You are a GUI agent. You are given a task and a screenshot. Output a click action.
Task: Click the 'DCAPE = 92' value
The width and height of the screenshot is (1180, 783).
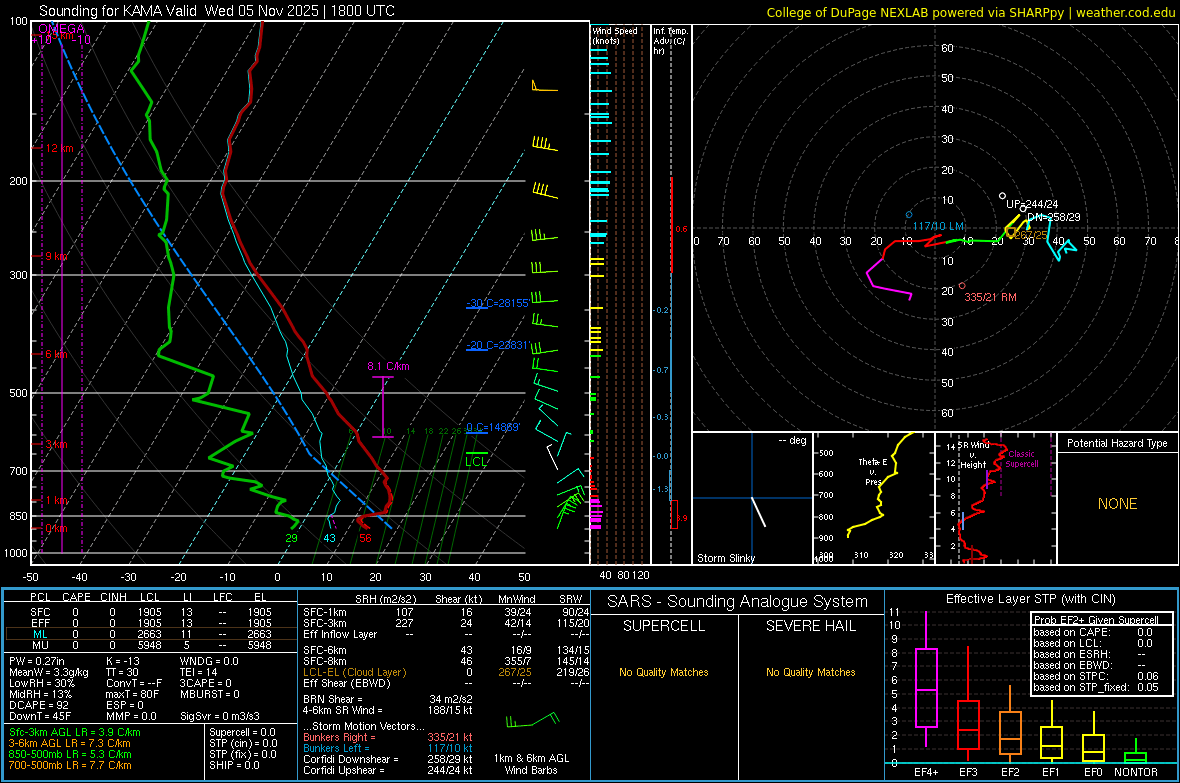point(39,705)
